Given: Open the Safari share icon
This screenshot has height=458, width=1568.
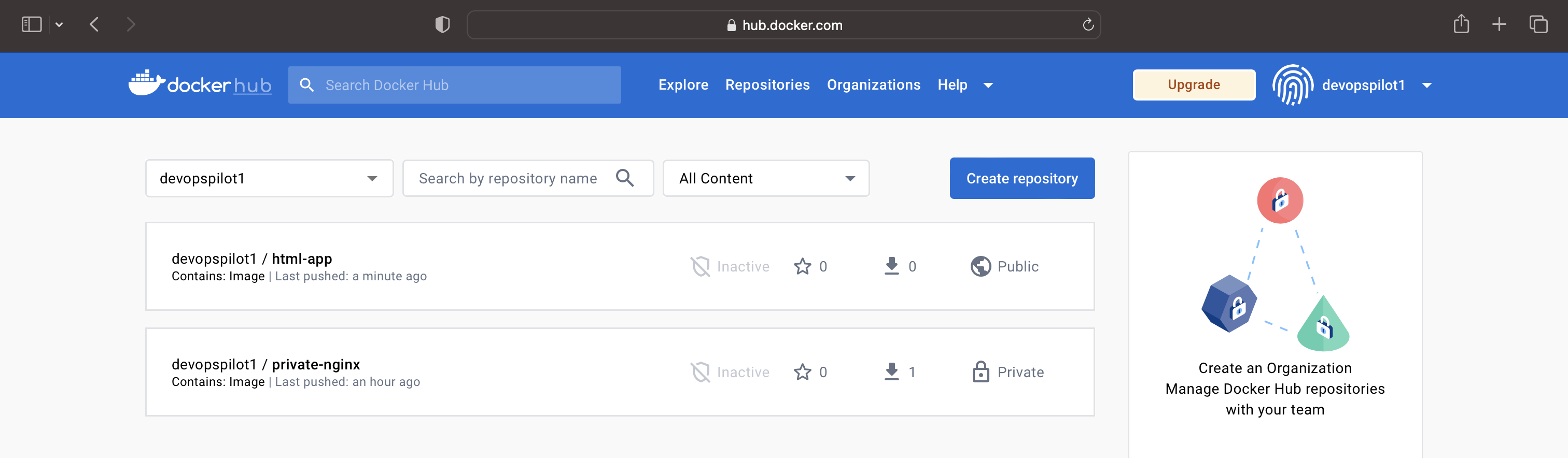Looking at the screenshot, I should [1461, 24].
